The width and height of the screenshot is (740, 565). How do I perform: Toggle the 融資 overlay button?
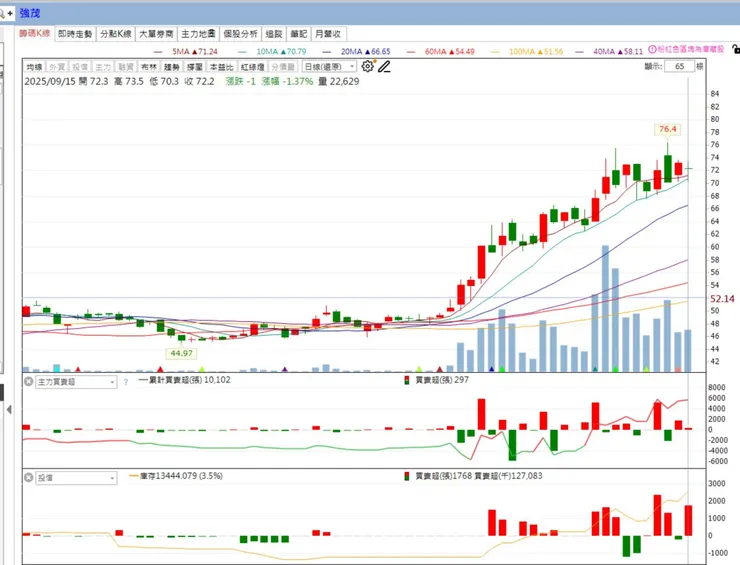click(126, 67)
